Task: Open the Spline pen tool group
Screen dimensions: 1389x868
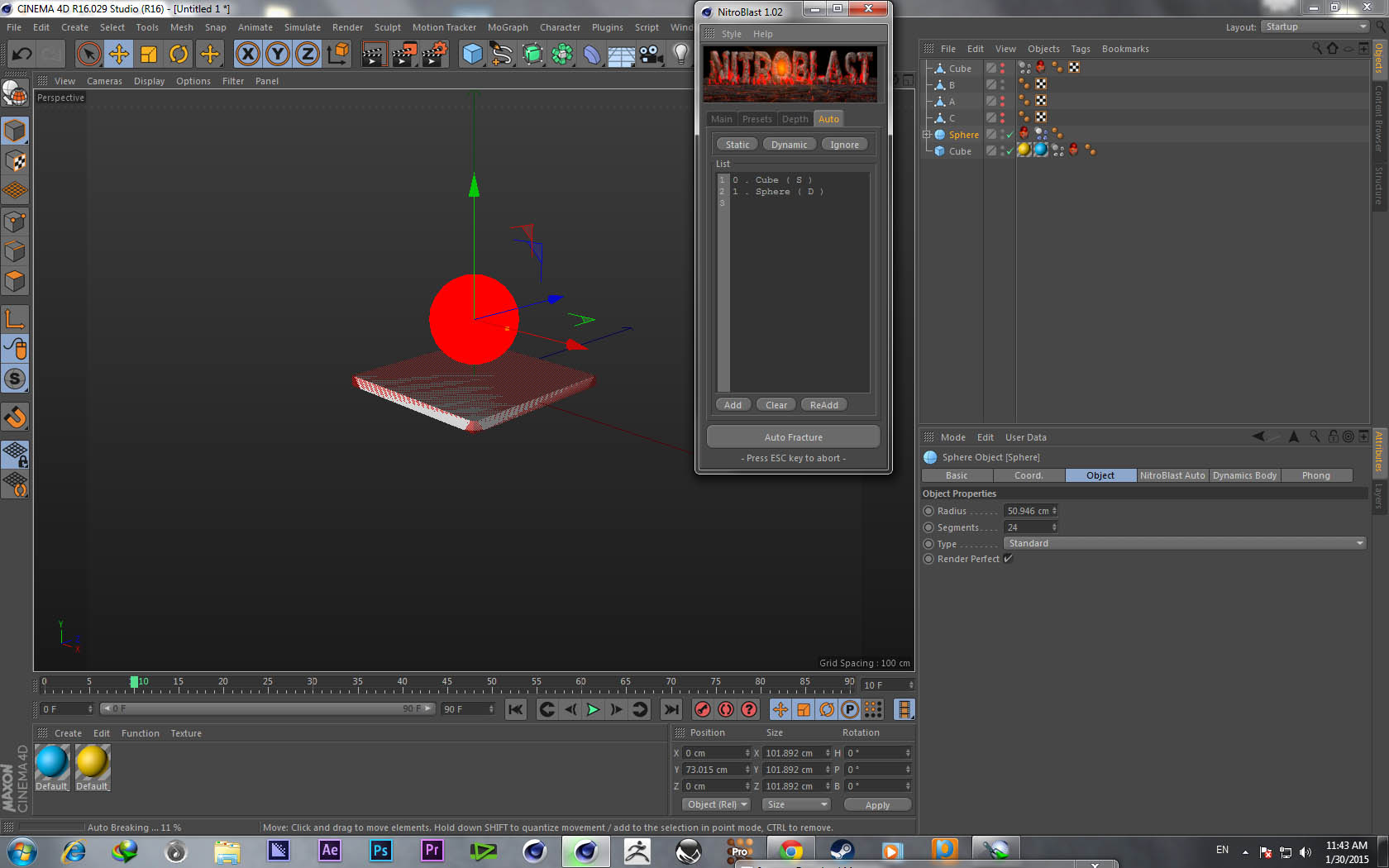Action: coord(502,55)
